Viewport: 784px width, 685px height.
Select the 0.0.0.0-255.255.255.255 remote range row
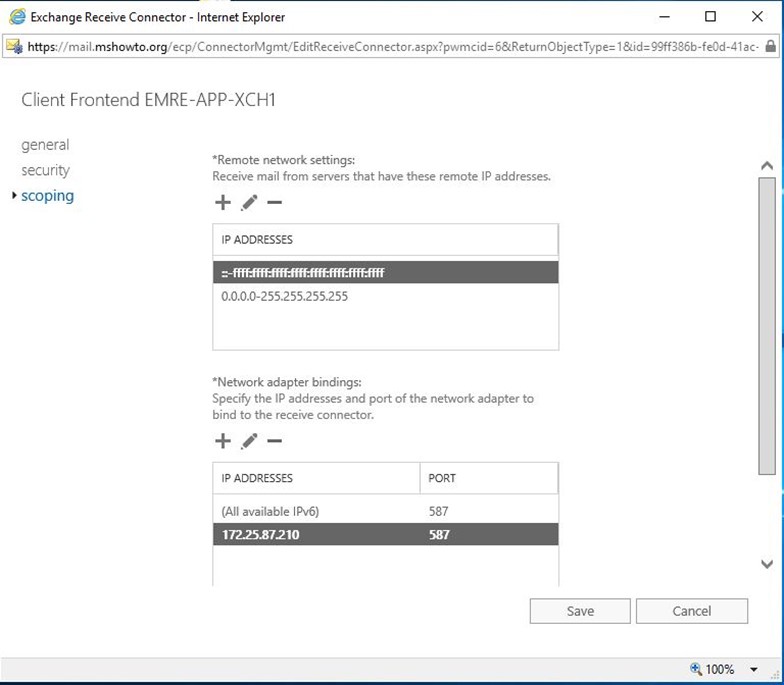tap(386, 296)
